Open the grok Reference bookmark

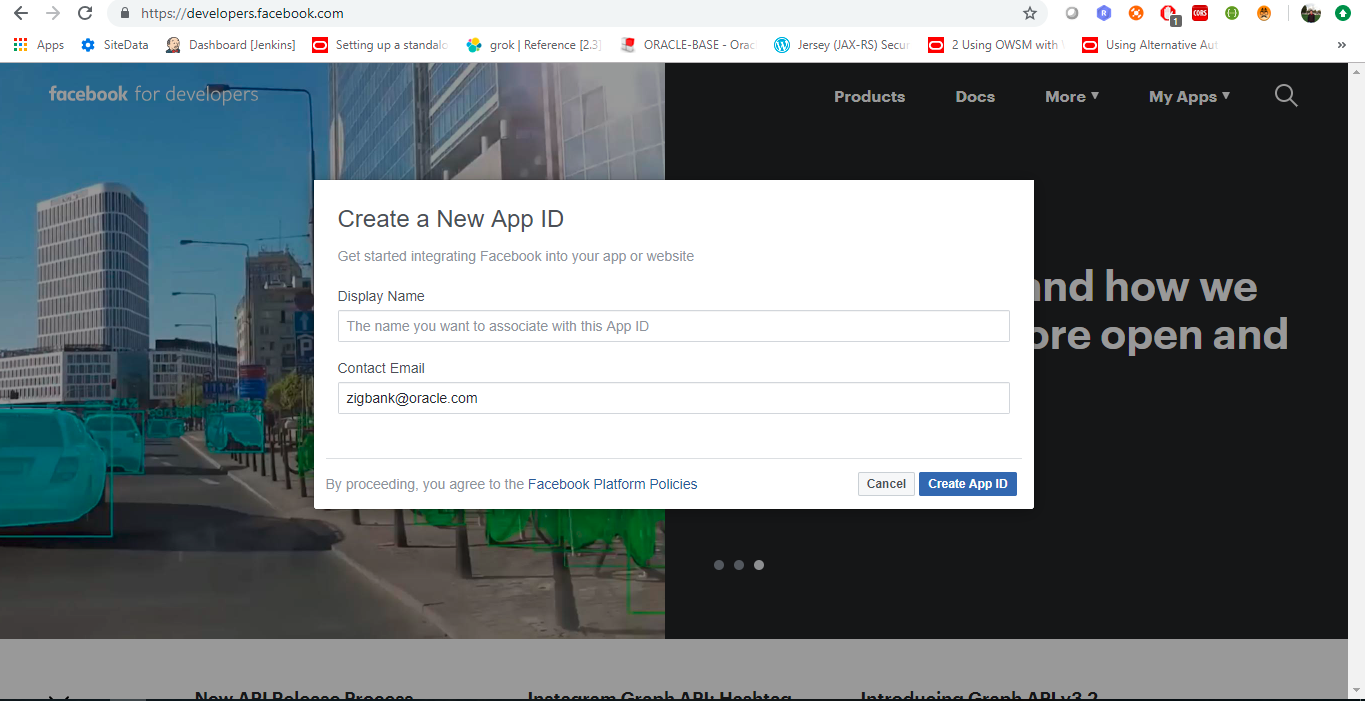click(534, 45)
